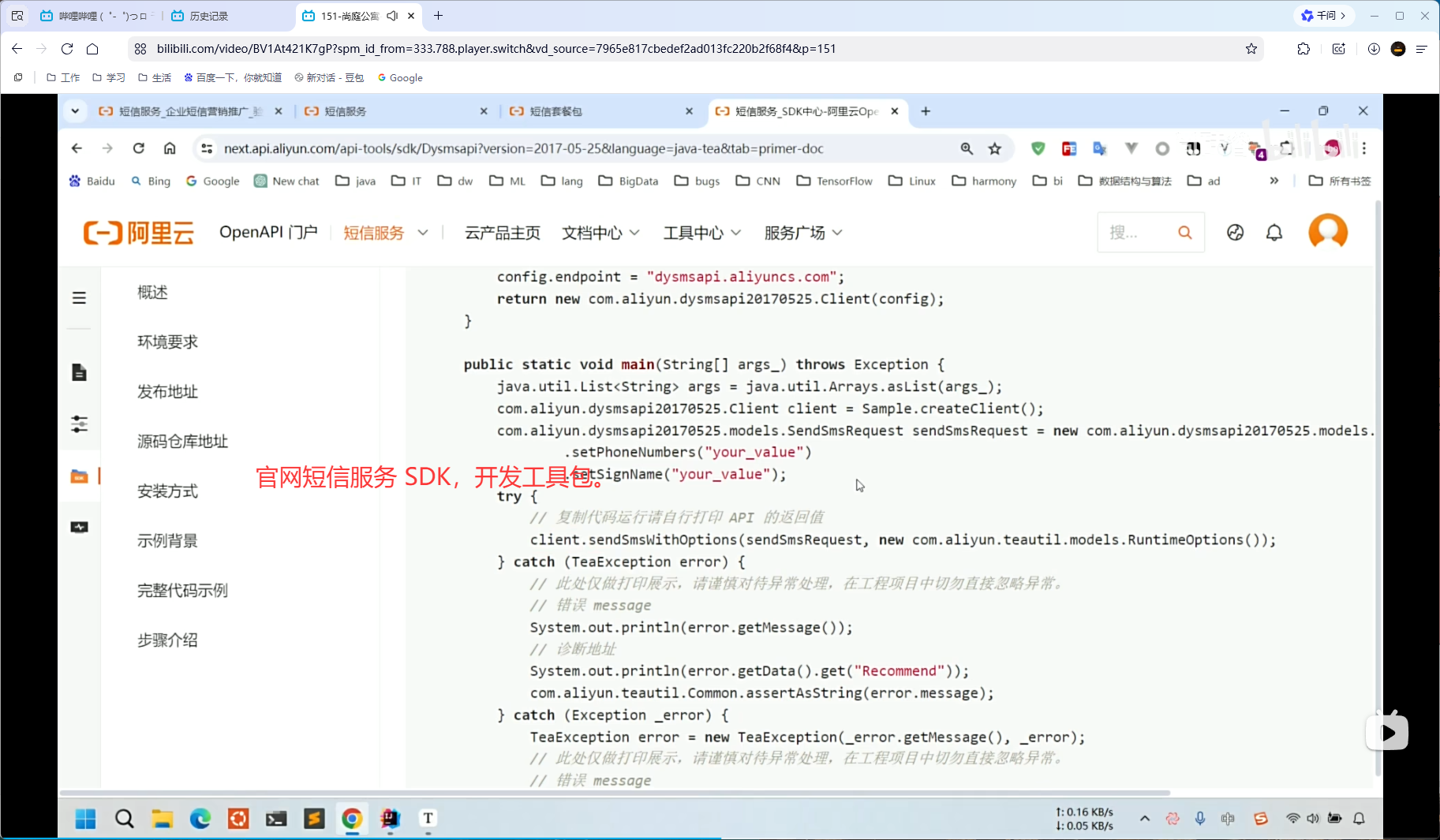Go to 环境要求 section

pos(167,342)
